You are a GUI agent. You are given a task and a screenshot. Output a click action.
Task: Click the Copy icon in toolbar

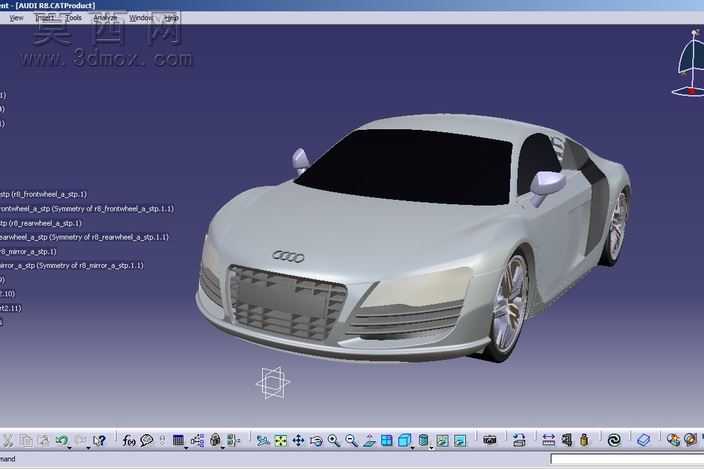coord(26,441)
